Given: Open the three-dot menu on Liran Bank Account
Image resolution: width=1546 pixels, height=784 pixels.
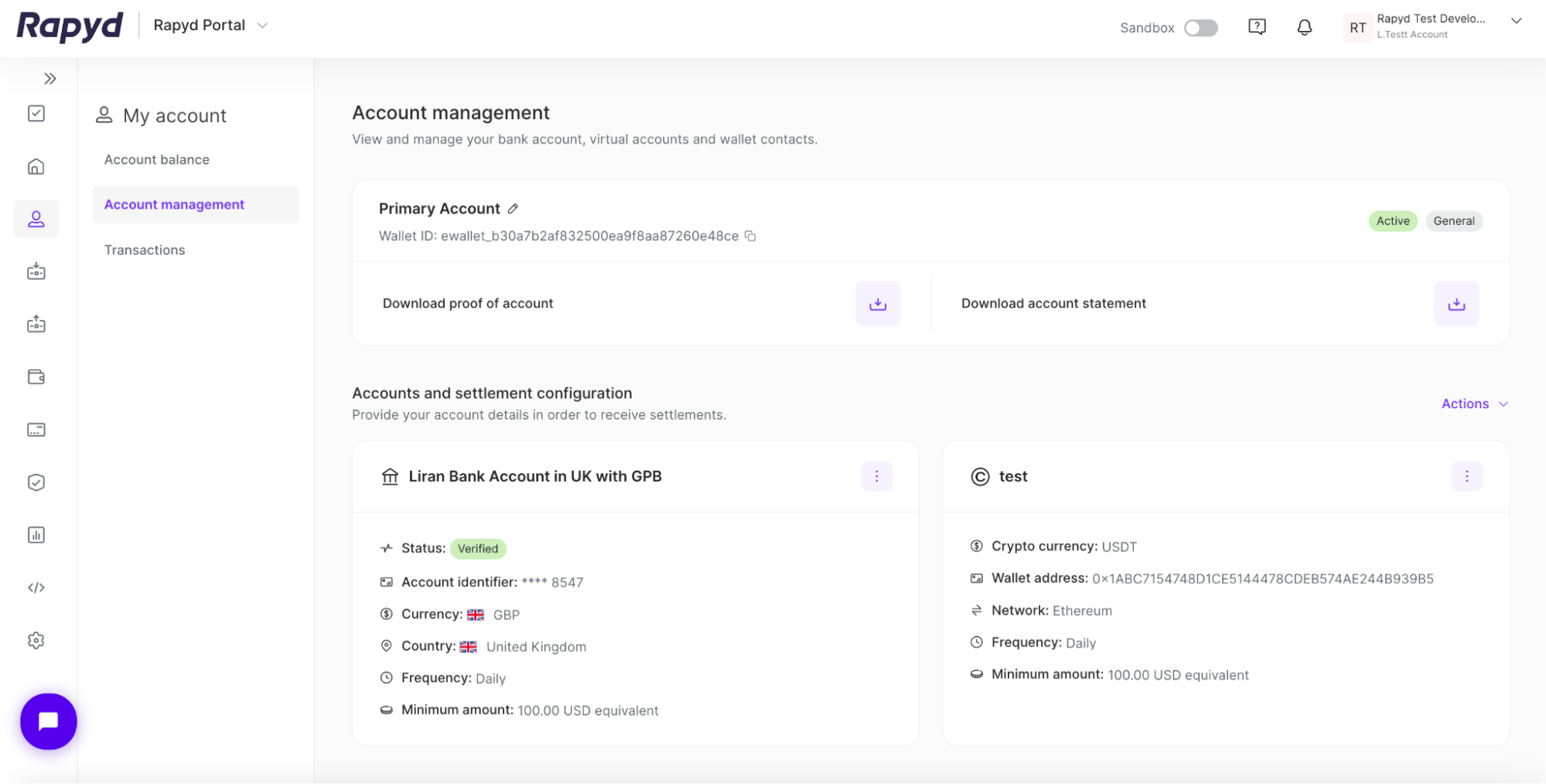Looking at the screenshot, I should coord(876,476).
